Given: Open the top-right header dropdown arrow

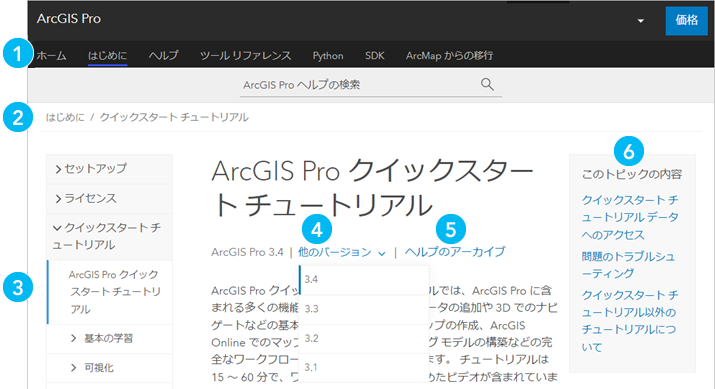Looking at the screenshot, I should click(641, 21).
